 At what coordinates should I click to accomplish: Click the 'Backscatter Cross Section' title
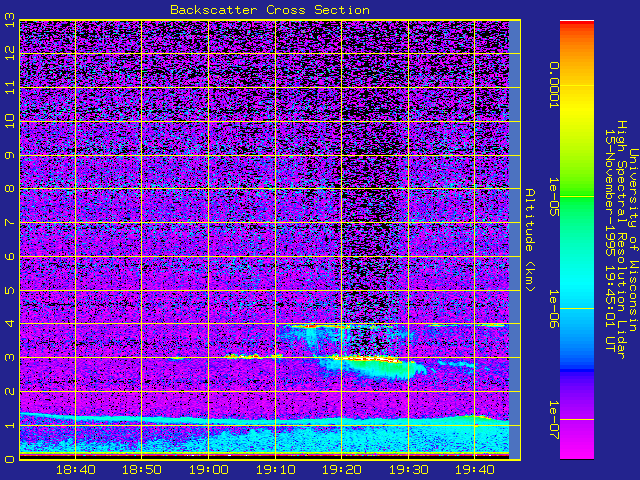click(270, 10)
